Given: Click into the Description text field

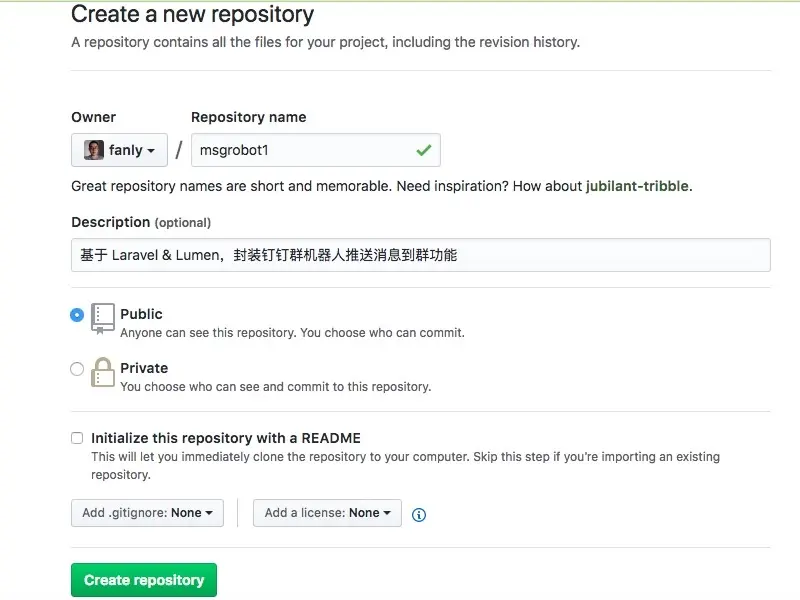Looking at the screenshot, I should pos(421,255).
